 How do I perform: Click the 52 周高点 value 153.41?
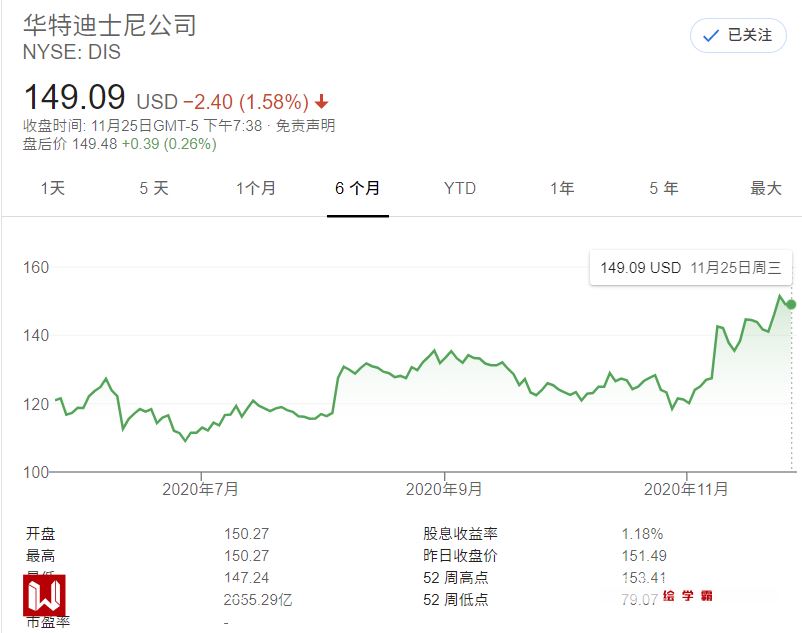[642, 577]
